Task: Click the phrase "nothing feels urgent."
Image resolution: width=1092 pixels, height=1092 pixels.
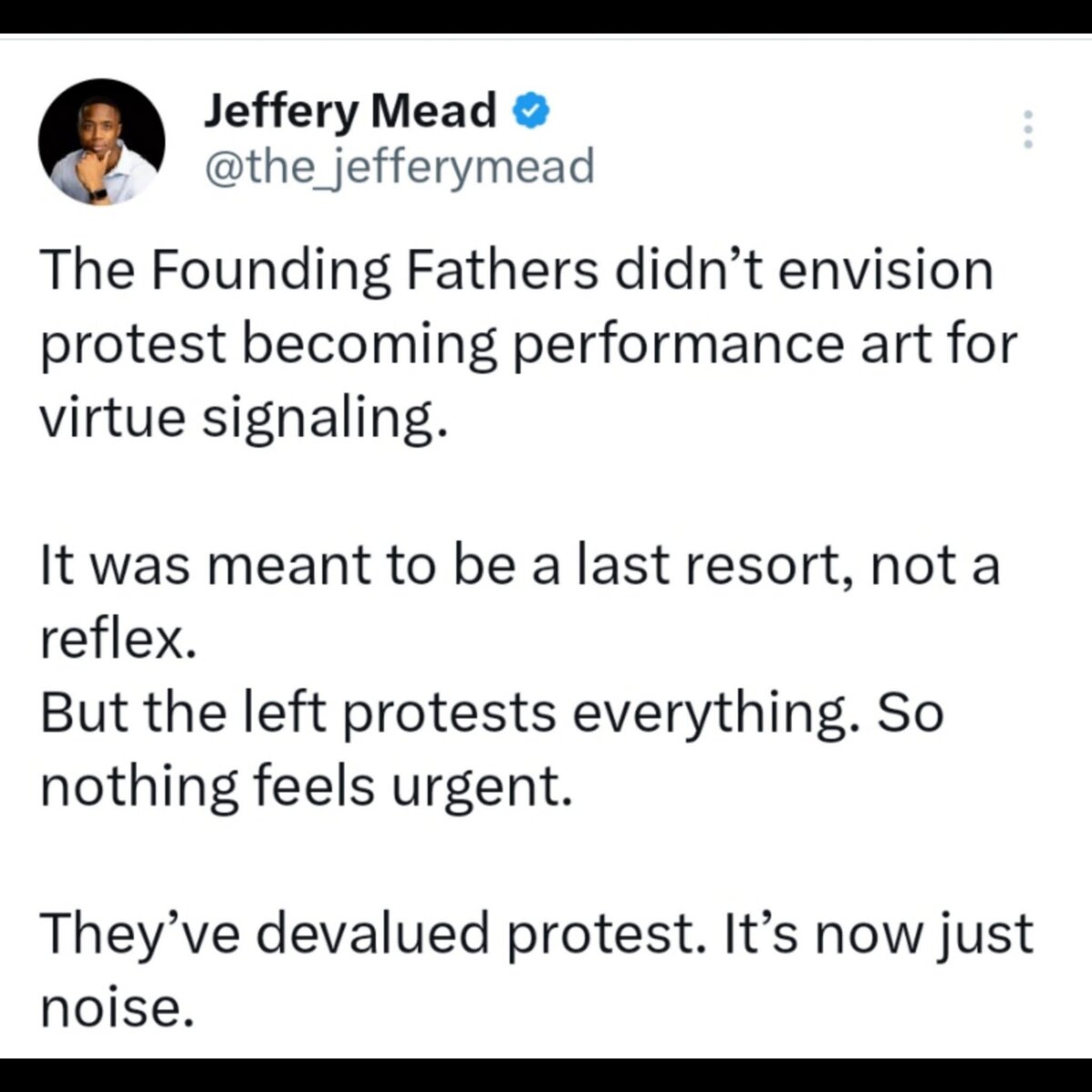Action: [307, 786]
